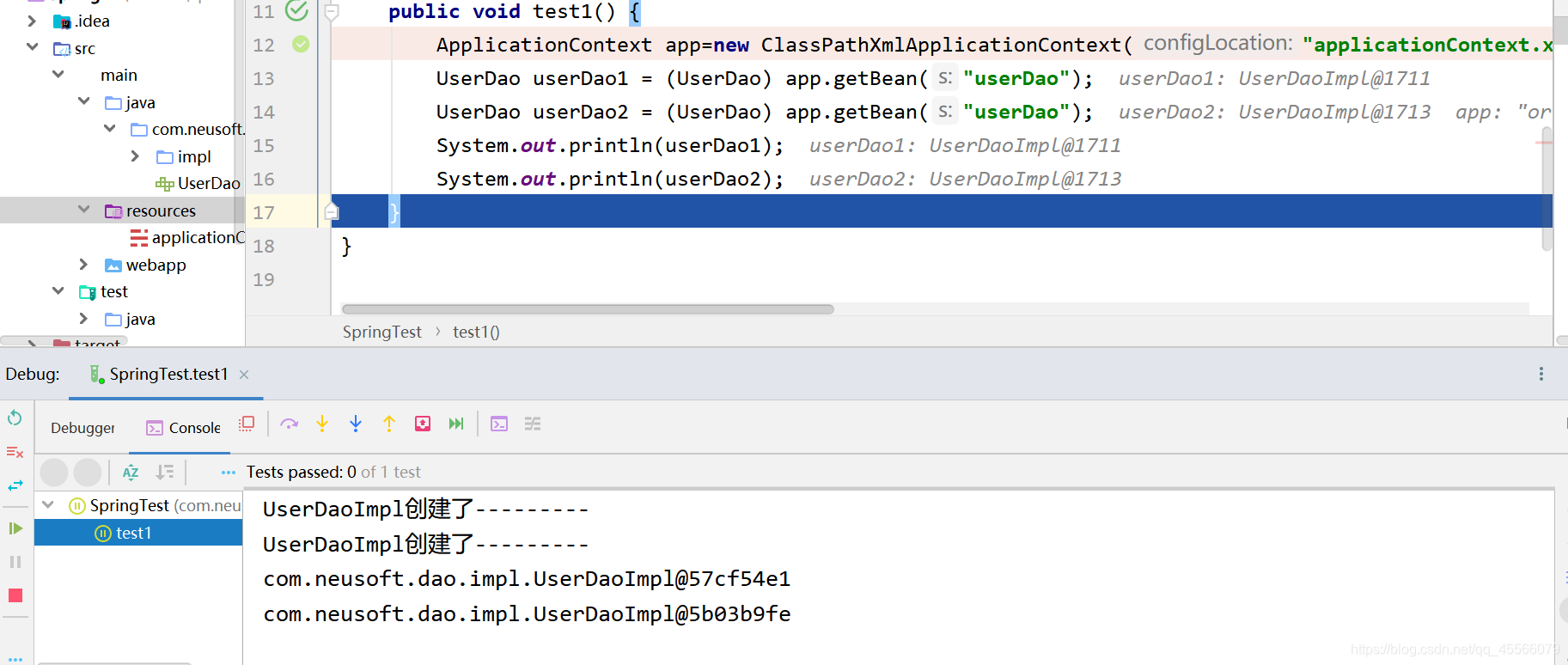Select the resources folder row
This screenshot has width=1568, height=665.
(x=122, y=210)
